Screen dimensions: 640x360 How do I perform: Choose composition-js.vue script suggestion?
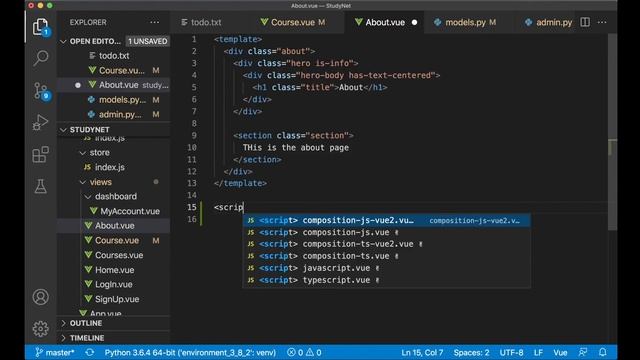(387, 232)
